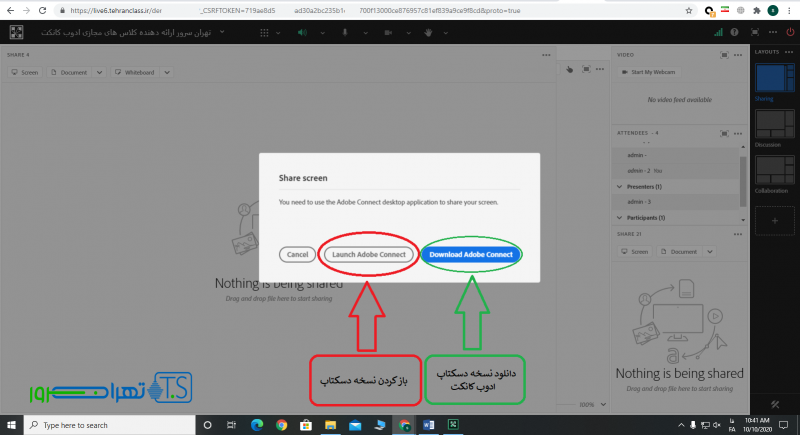Screen dimensions: 800x435
Task: Click the help question mark icon
Action: coord(735,32)
